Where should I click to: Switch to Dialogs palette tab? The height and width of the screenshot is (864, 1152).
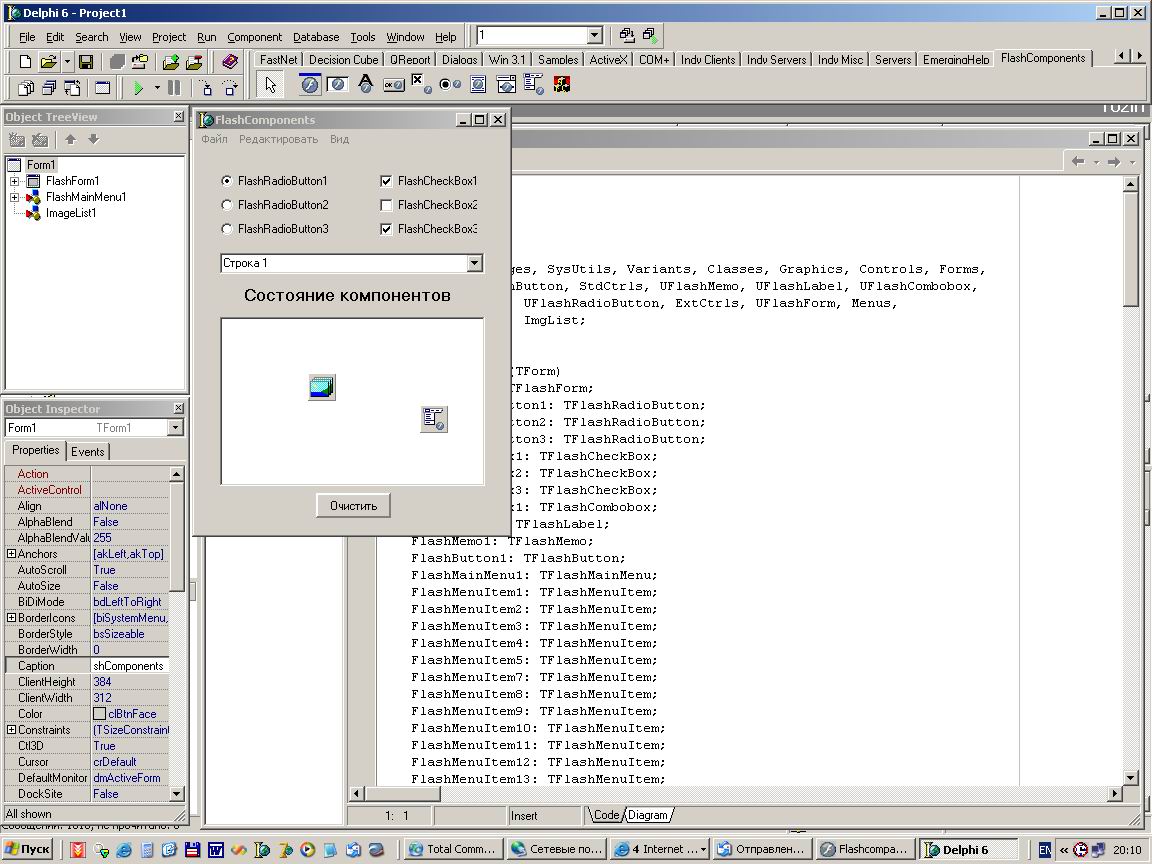[459, 60]
